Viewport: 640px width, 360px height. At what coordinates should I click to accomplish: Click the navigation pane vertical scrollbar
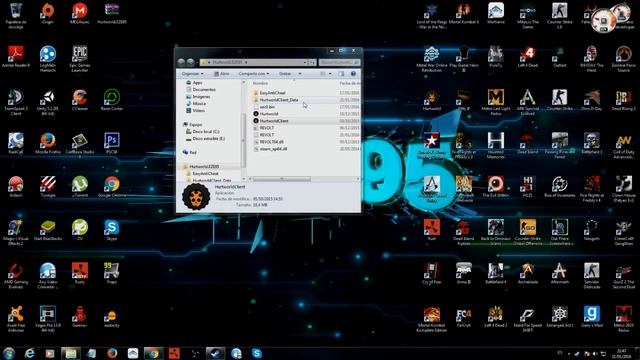[244, 141]
